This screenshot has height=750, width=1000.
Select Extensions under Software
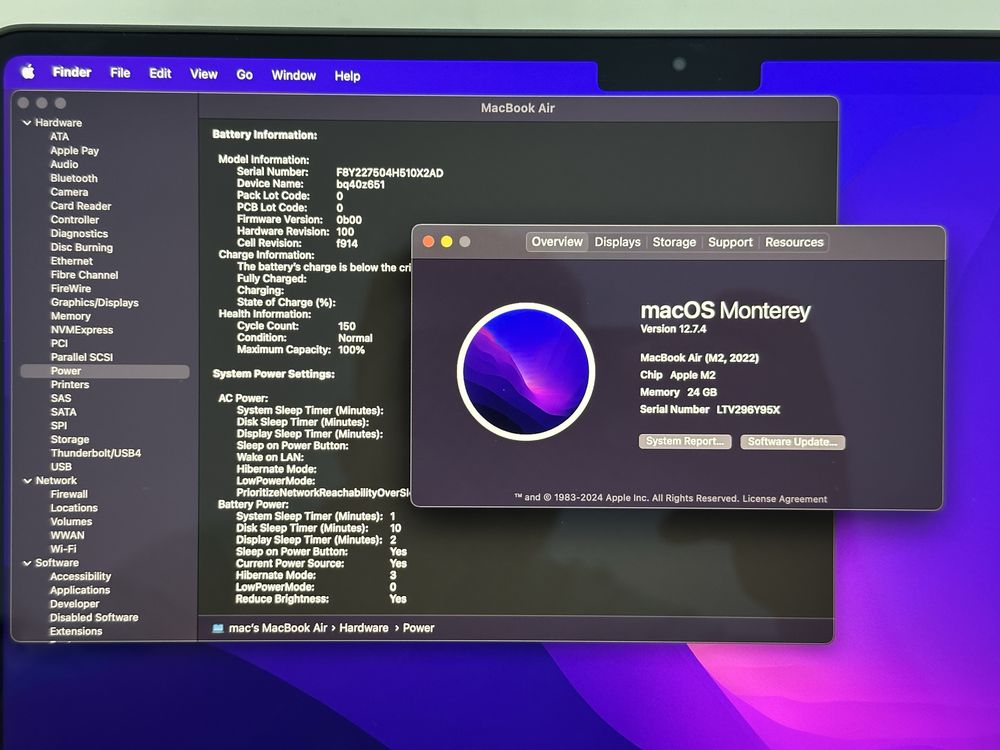pyautogui.click(x=76, y=631)
